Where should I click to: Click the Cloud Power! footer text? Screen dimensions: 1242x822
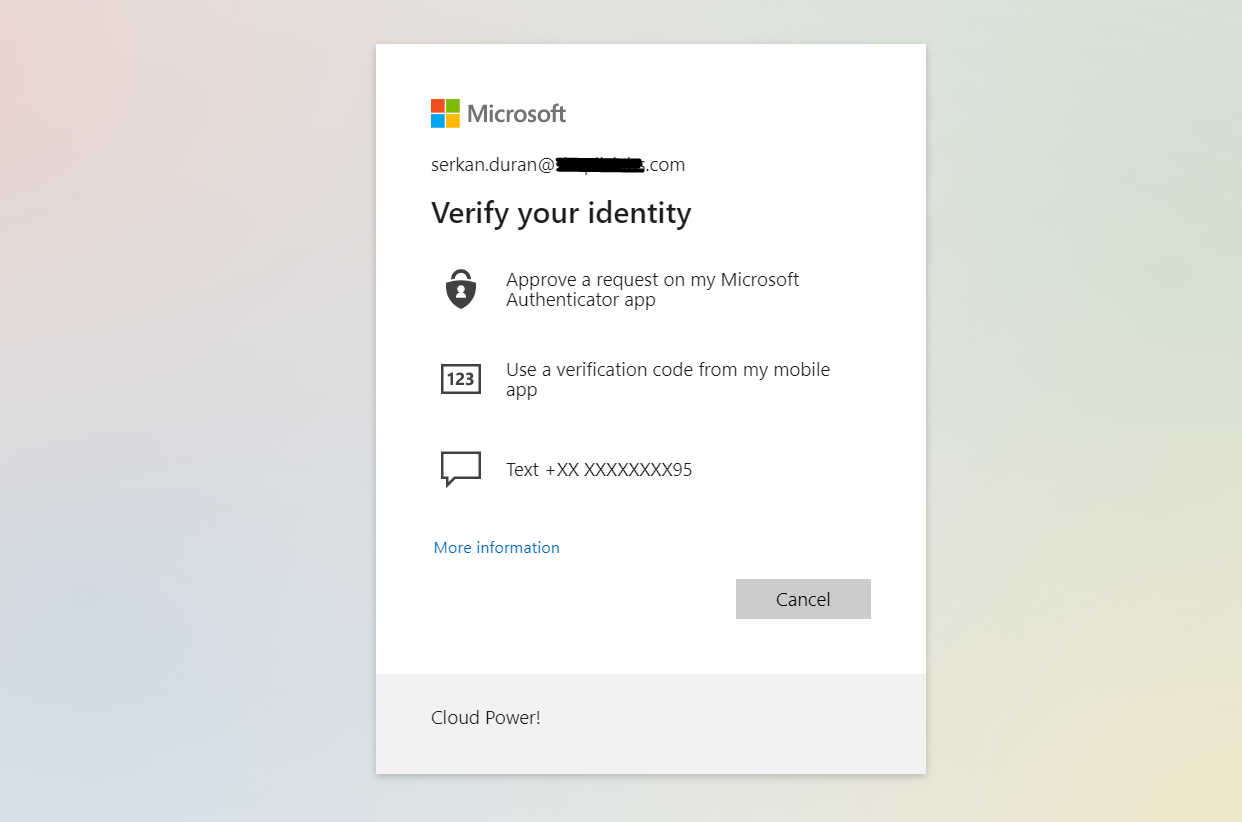pos(486,717)
